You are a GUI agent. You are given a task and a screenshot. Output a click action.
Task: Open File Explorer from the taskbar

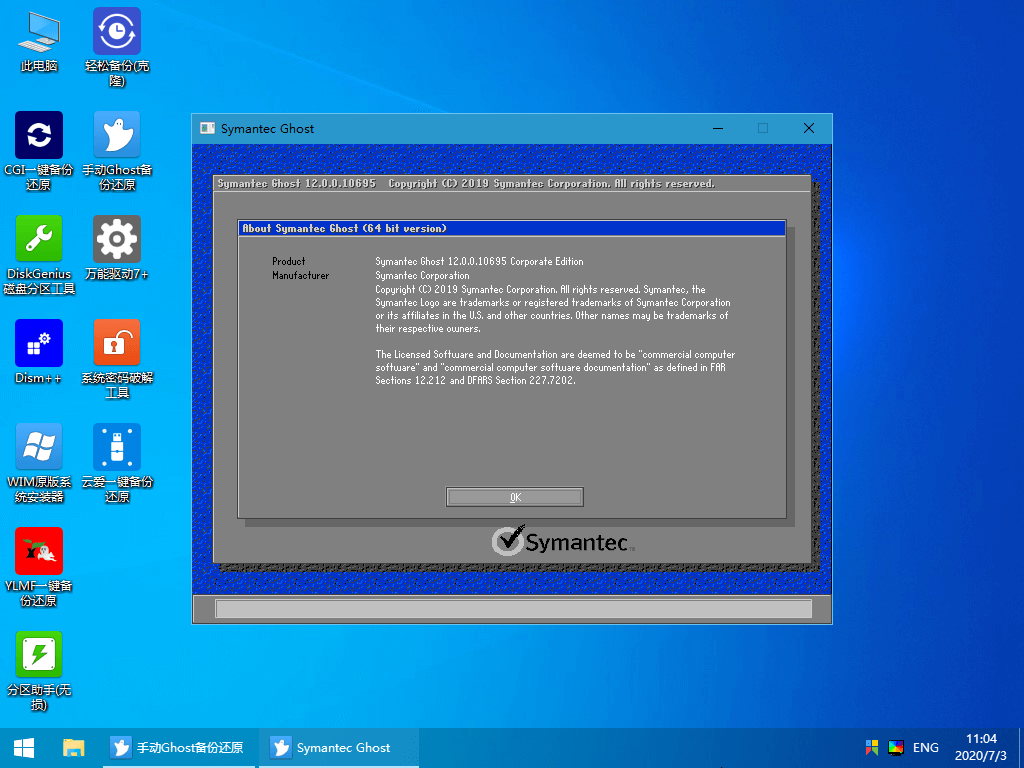coord(73,747)
